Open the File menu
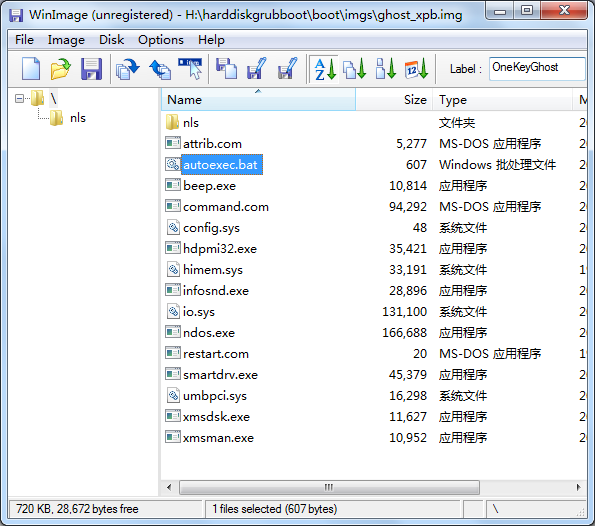 coord(24,39)
